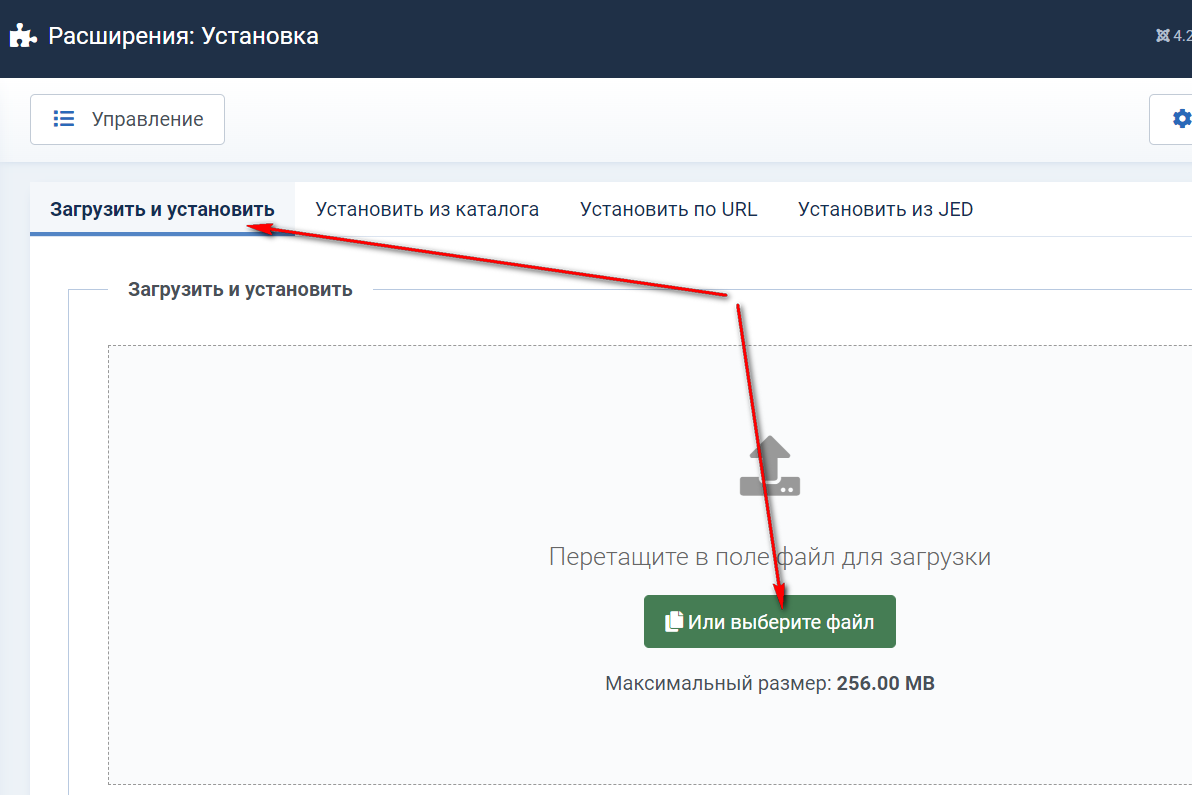Open the gear settings button
The image size is (1192, 795).
(1180, 119)
